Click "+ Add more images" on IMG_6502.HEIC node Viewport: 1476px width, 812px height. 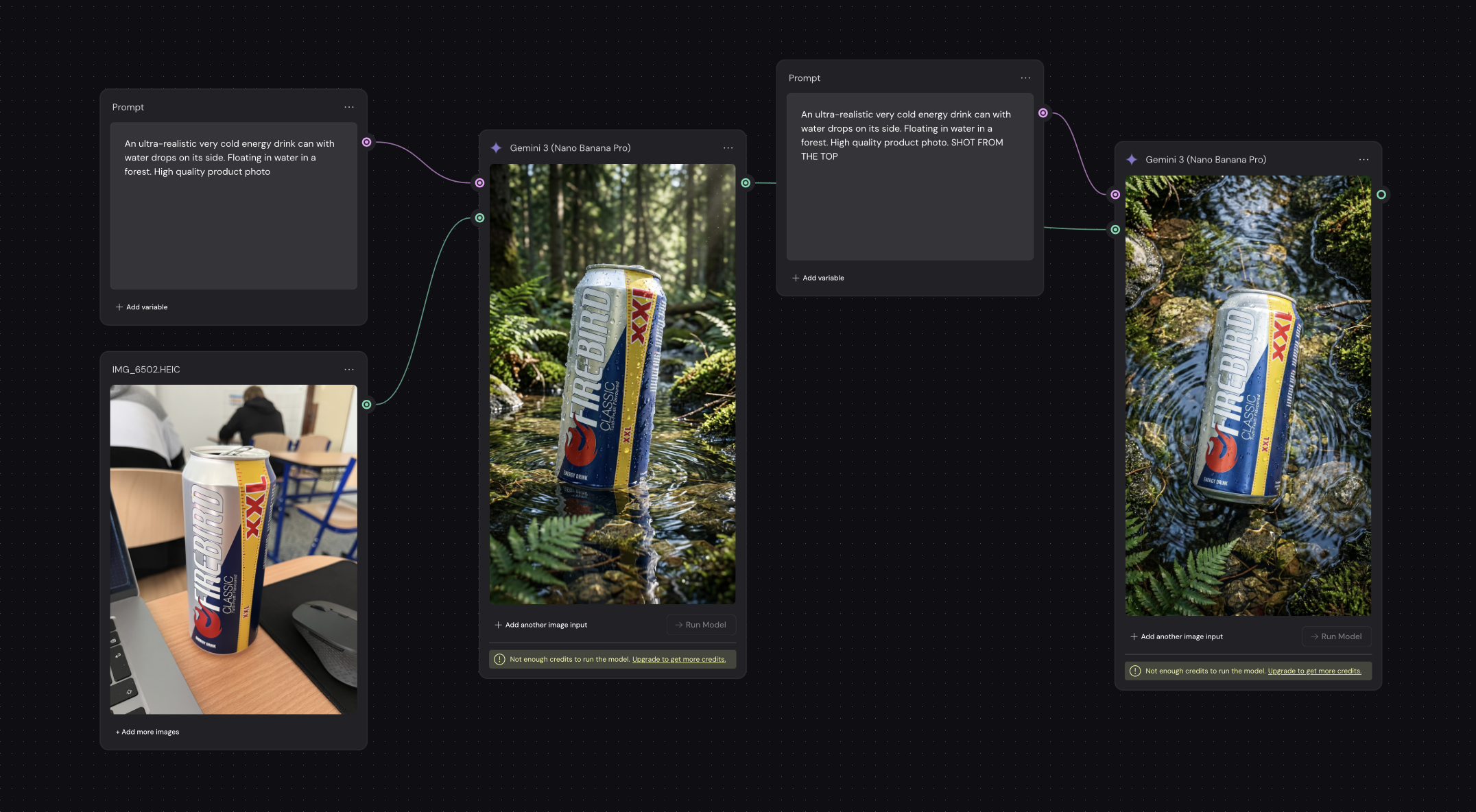tap(147, 732)
